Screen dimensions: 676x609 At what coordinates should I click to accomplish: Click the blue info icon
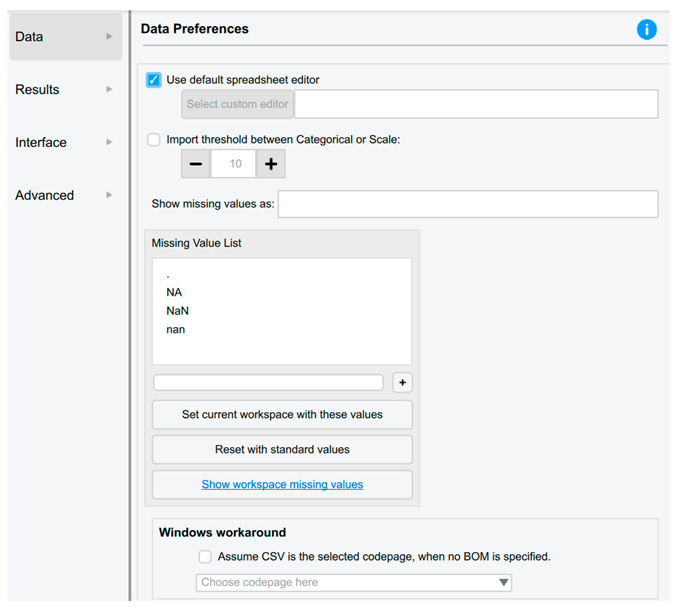click(x=646, y=30)
